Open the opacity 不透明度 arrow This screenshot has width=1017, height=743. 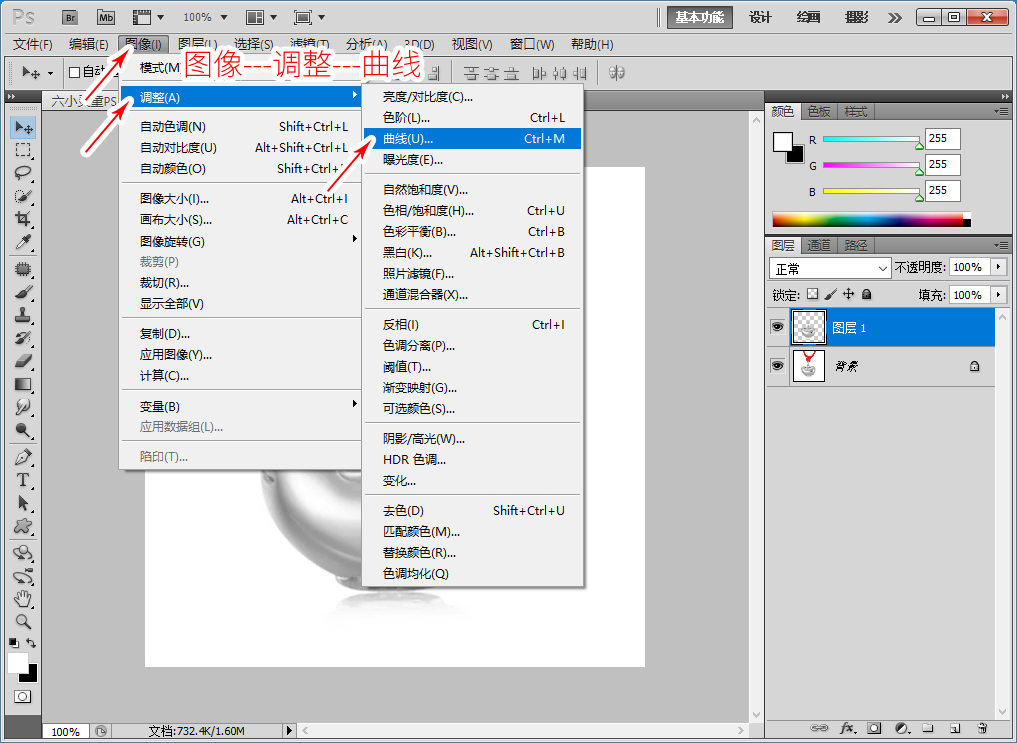click(x=999, y=267)
